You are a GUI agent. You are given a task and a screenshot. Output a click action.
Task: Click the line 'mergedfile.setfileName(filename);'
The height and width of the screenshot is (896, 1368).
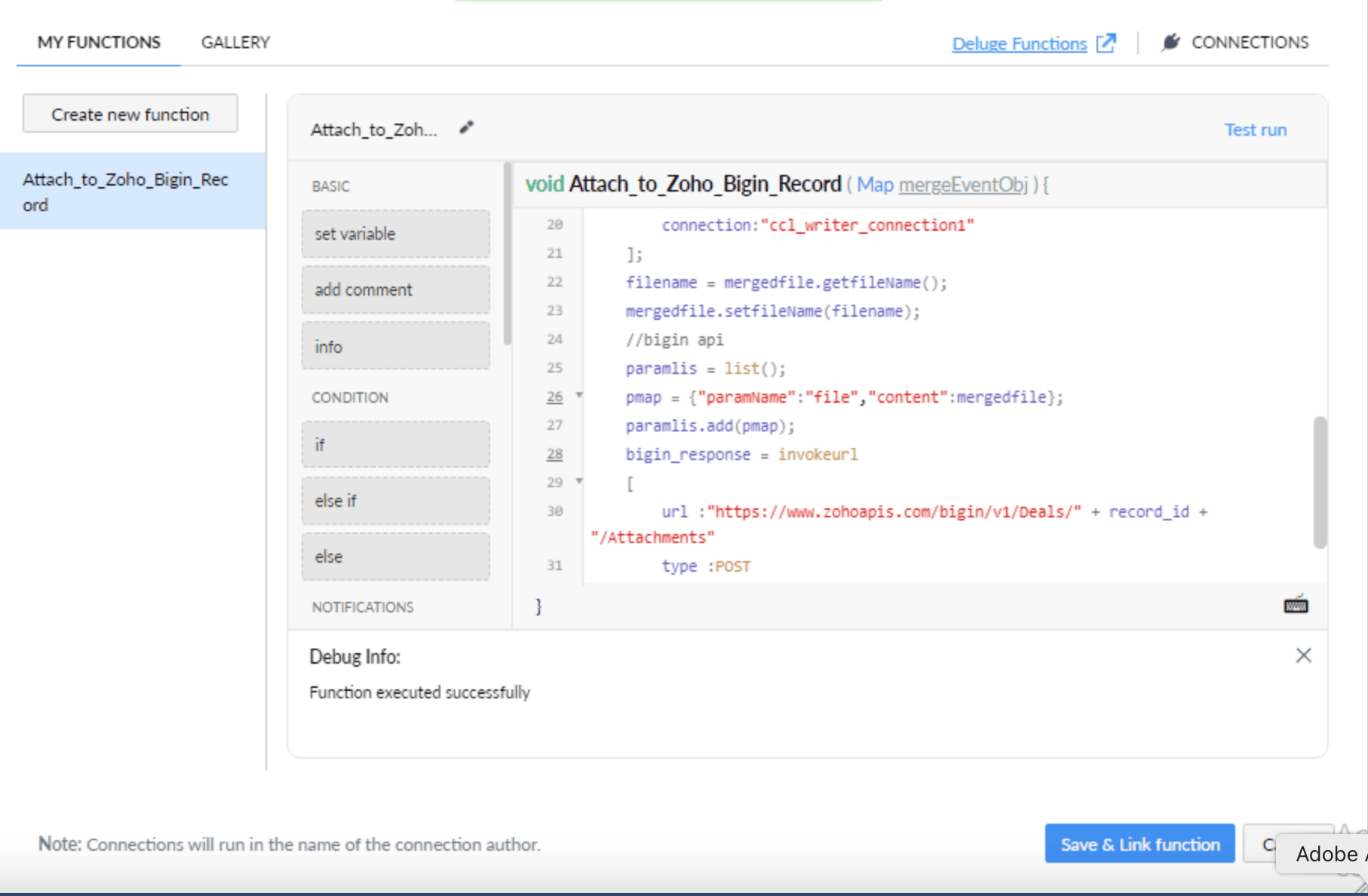pyautogui.click(x=773, y=311)
